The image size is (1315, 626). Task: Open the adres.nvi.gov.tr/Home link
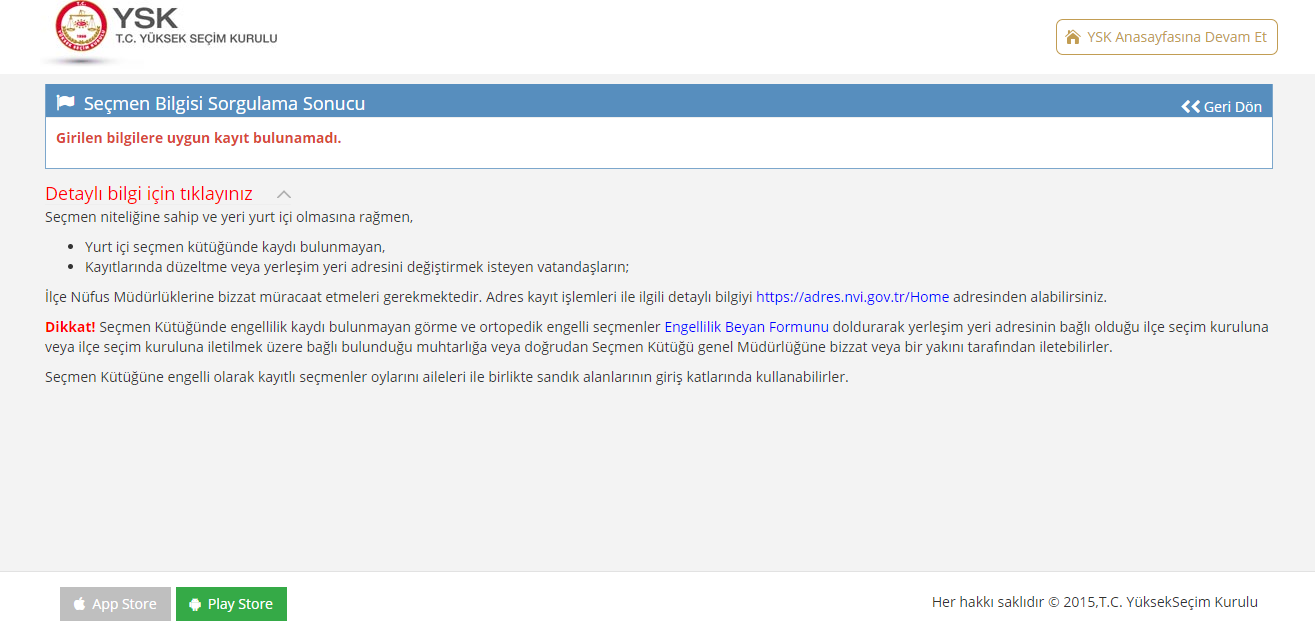tap(852, 297)
